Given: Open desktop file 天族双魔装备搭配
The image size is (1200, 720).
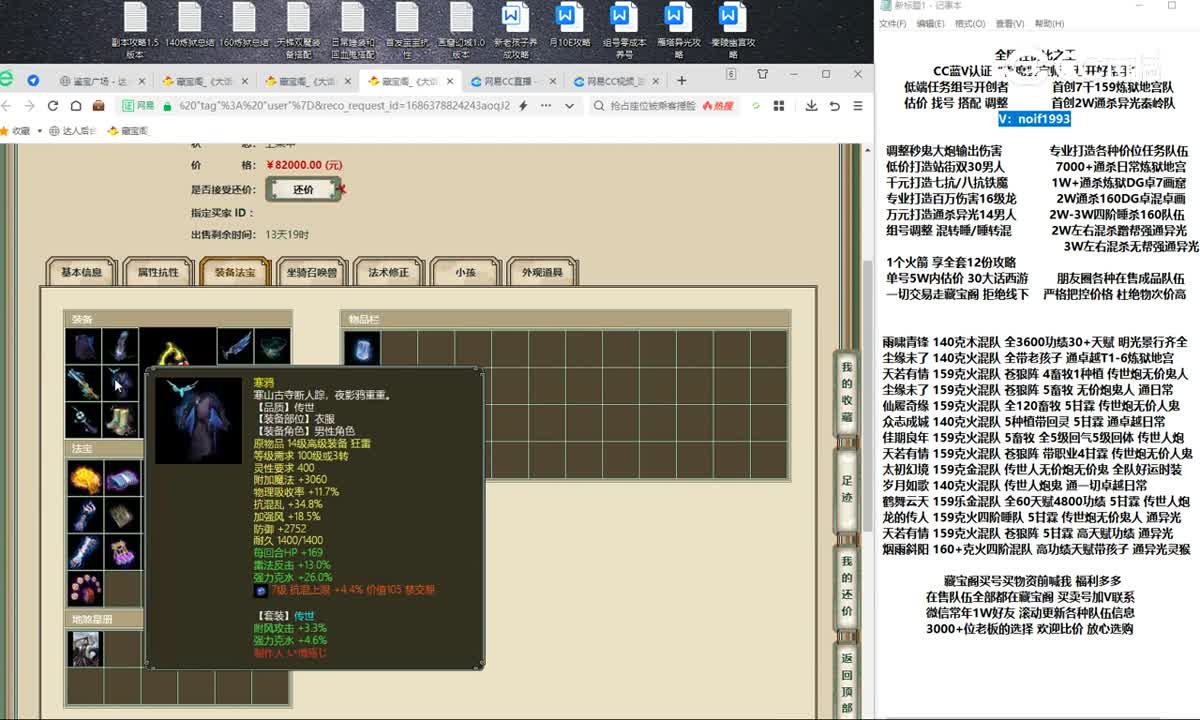Looking at the screenshot, I should [x=298, y=31].
